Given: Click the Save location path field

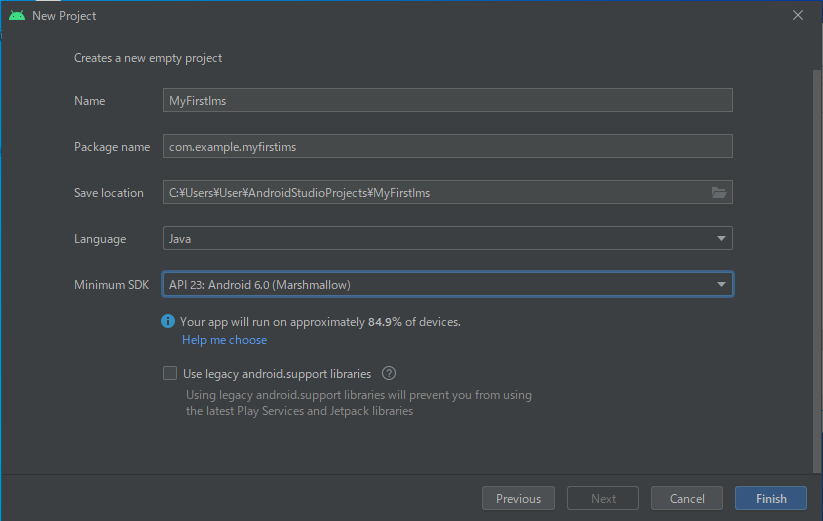Looking at the screenshot, I should tap(436, 193).
